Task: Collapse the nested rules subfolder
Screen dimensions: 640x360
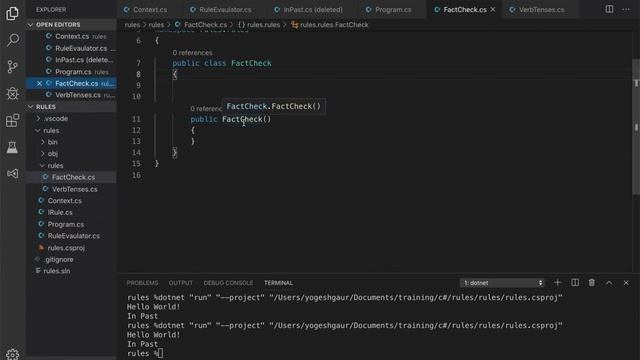Action: (x=71, y=166)
